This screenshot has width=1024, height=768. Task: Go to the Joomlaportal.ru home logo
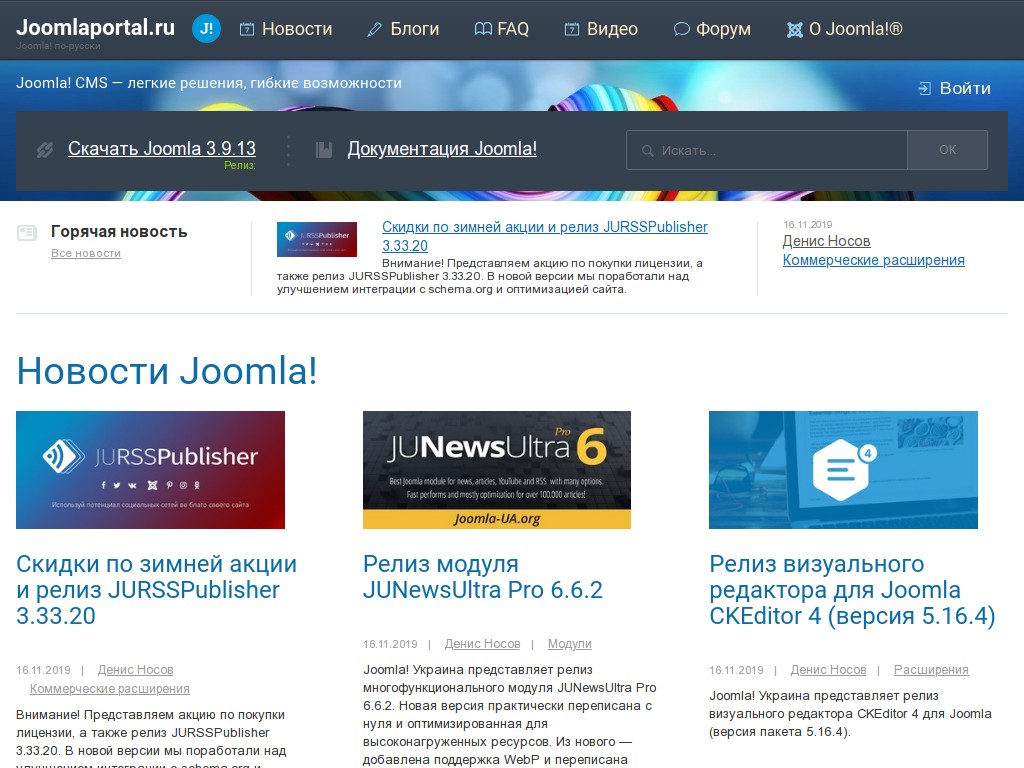[95, 27]
